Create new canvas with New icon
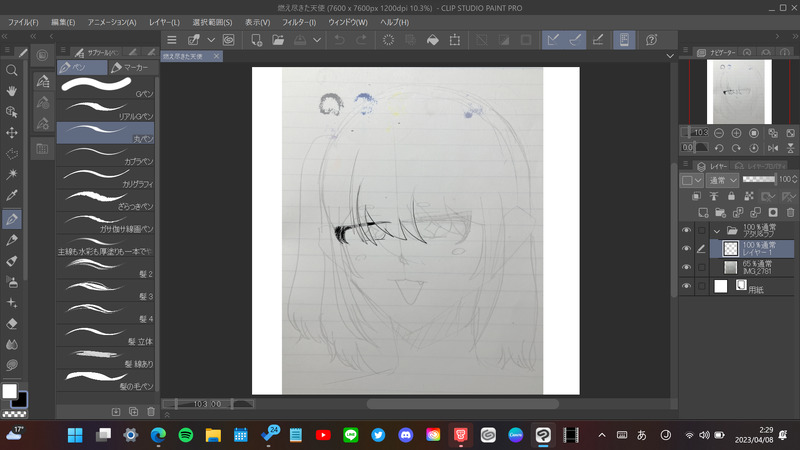 coord(257,40)
